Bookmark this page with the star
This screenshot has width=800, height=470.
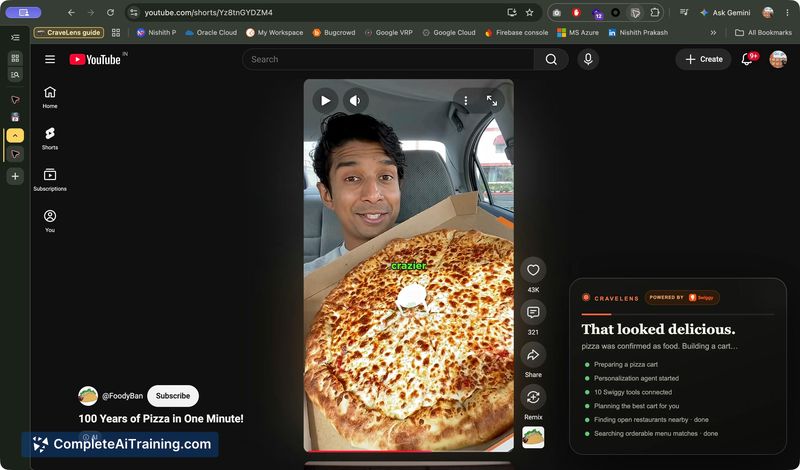[530, 12]
